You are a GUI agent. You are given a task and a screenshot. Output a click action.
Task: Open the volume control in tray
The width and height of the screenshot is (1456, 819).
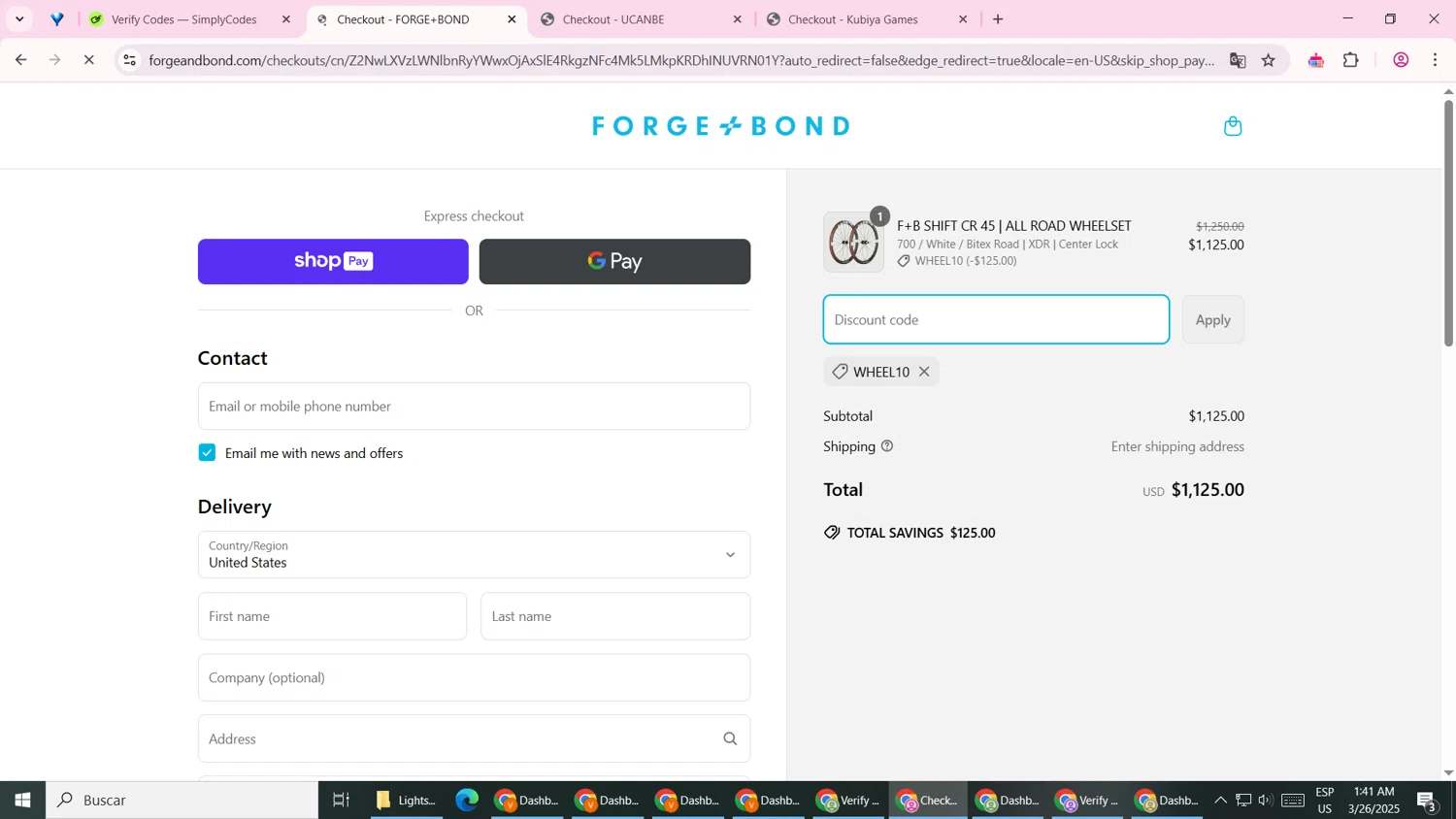1266,801
